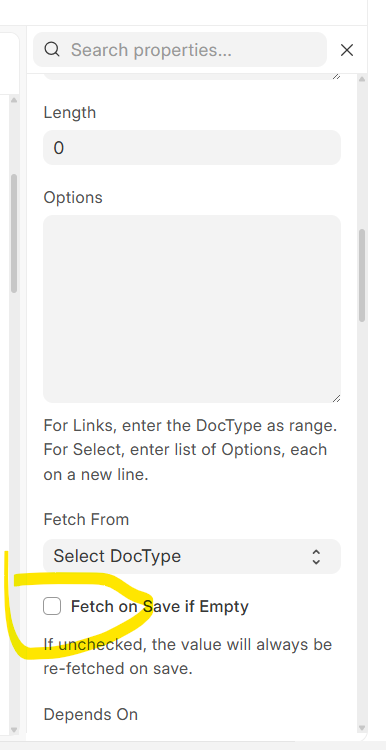Image resolution: width=386 pixels, height=750 pixels.
Task: Click the Depends On field label
Action: pyautogui.click(x=90, y=714)
